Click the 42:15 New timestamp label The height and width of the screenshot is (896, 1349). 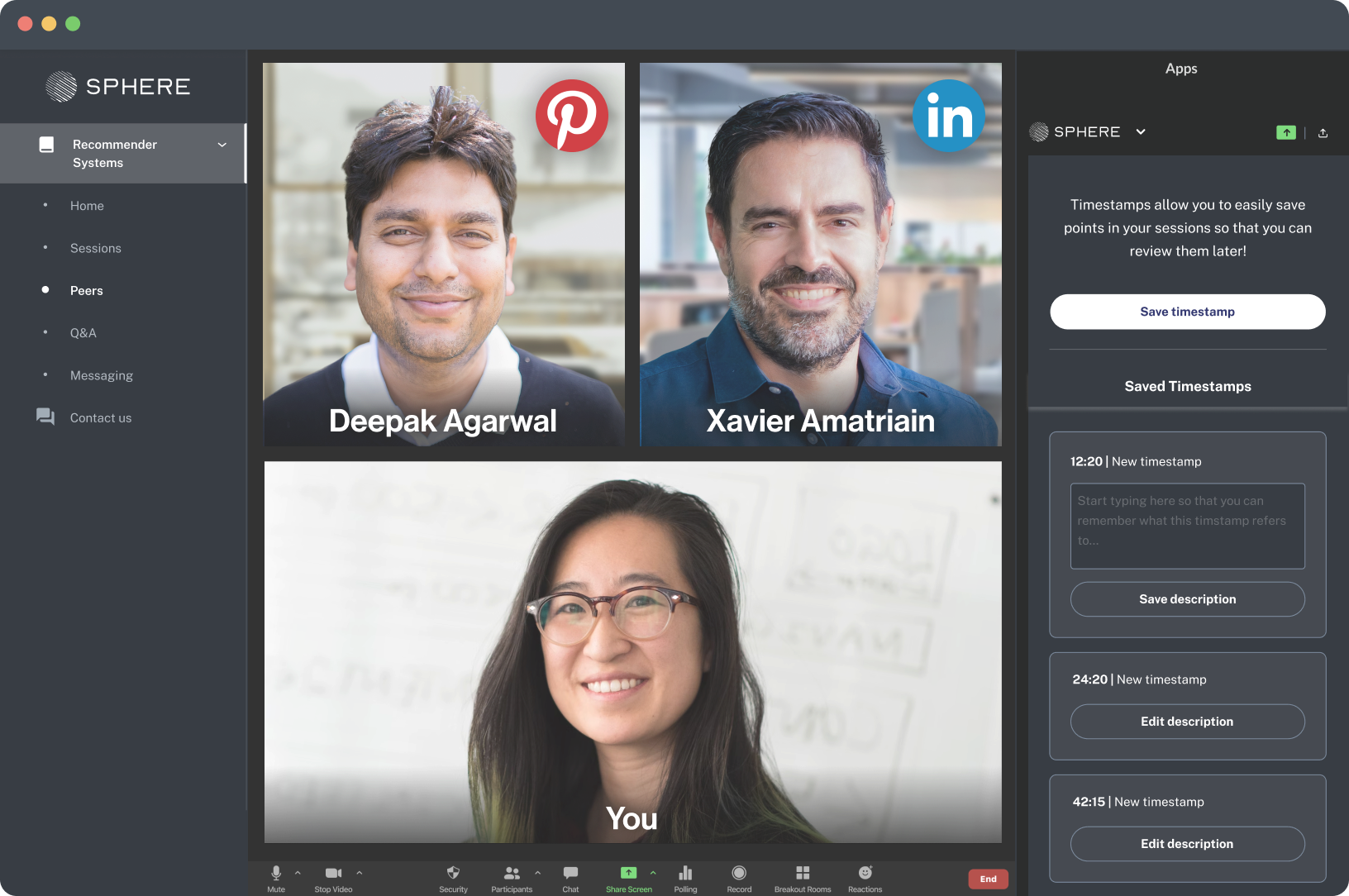[x=1138, y=802]
